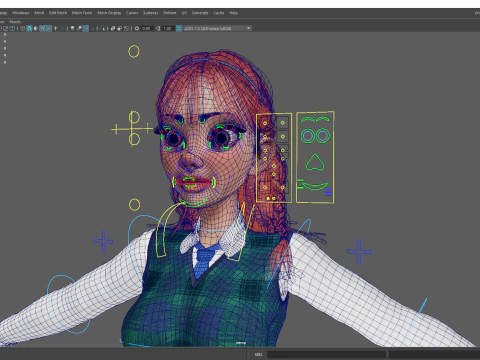Open the Mesh Tools menu
Screen dimensions: 480x360
tap(82, 13)
